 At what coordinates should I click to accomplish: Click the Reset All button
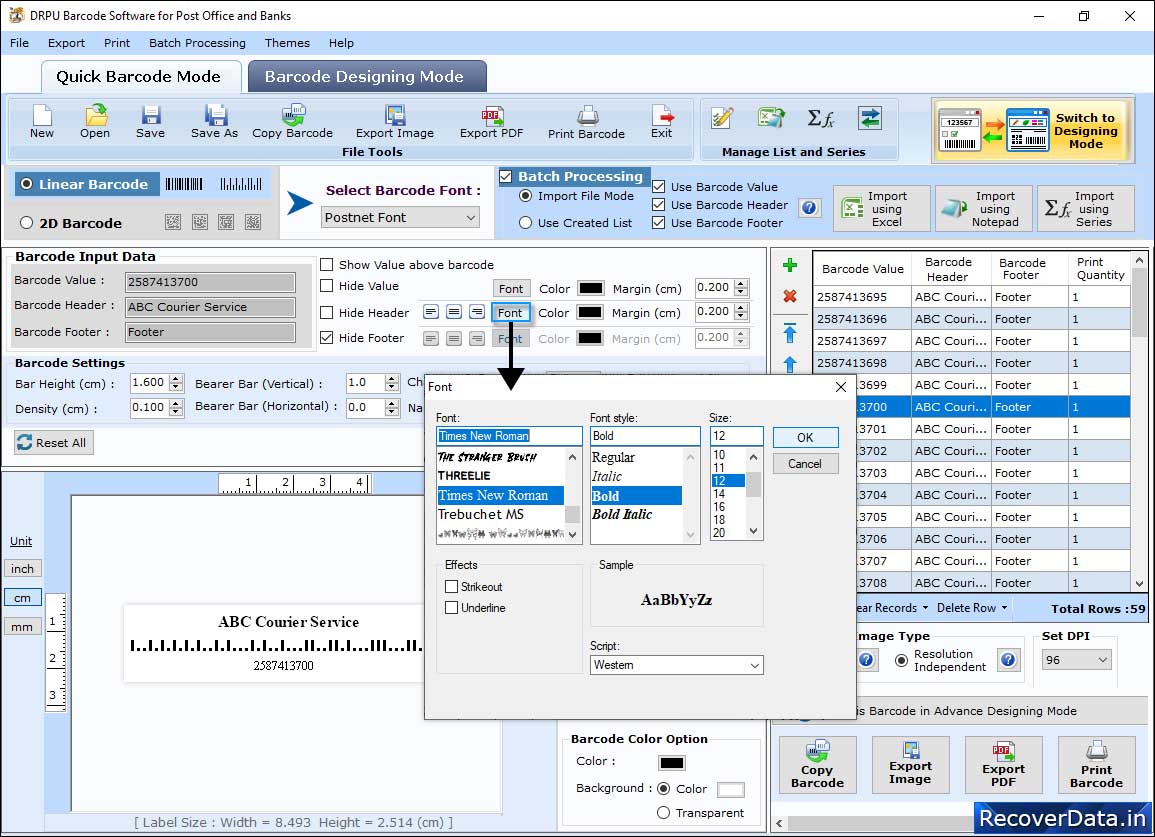click(54, 443)
